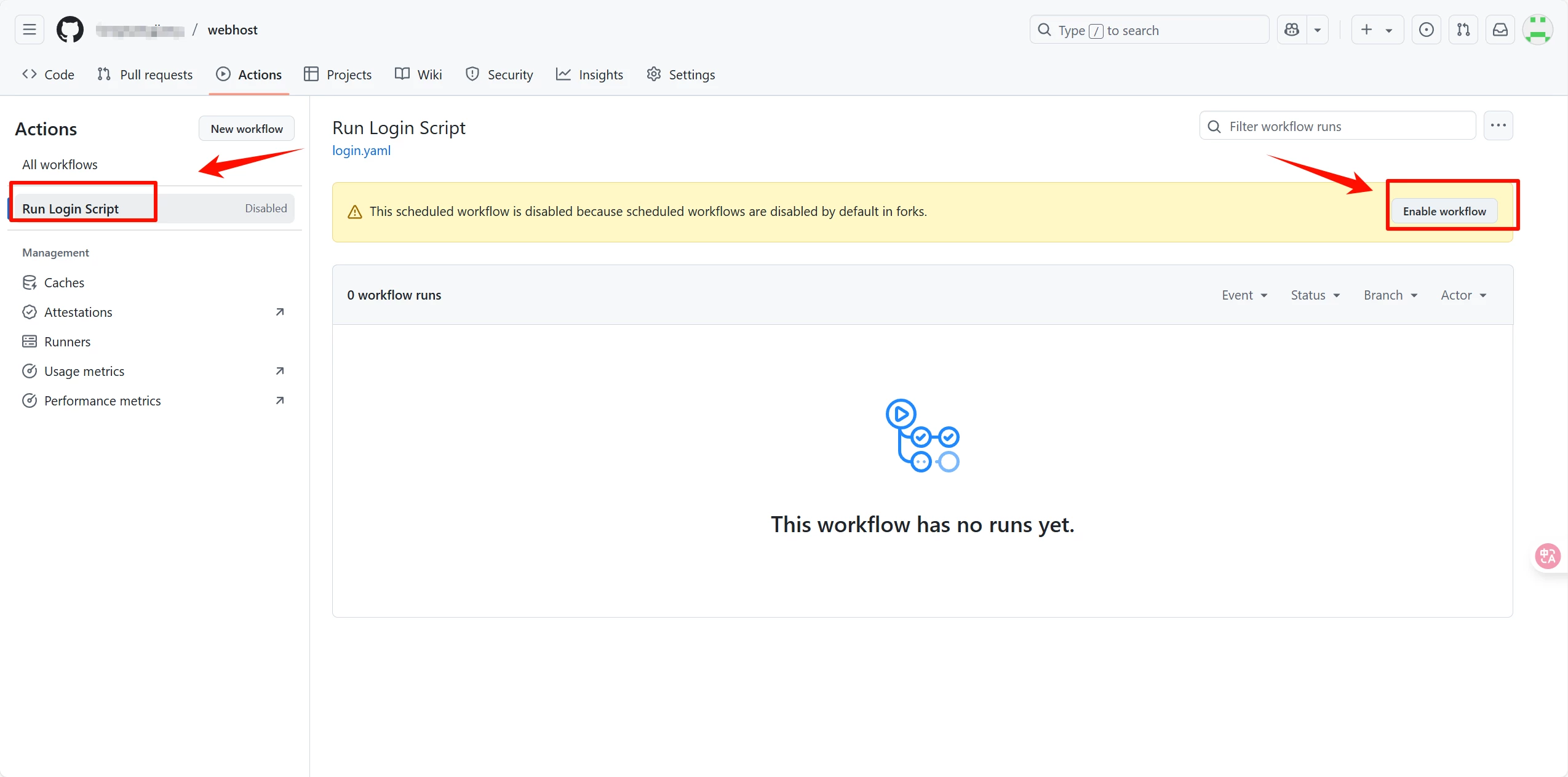The width and height of the screenshot is (1568, 777).
Task: Expand the Copilot dropdown arrow
Action: [1318, 30]
